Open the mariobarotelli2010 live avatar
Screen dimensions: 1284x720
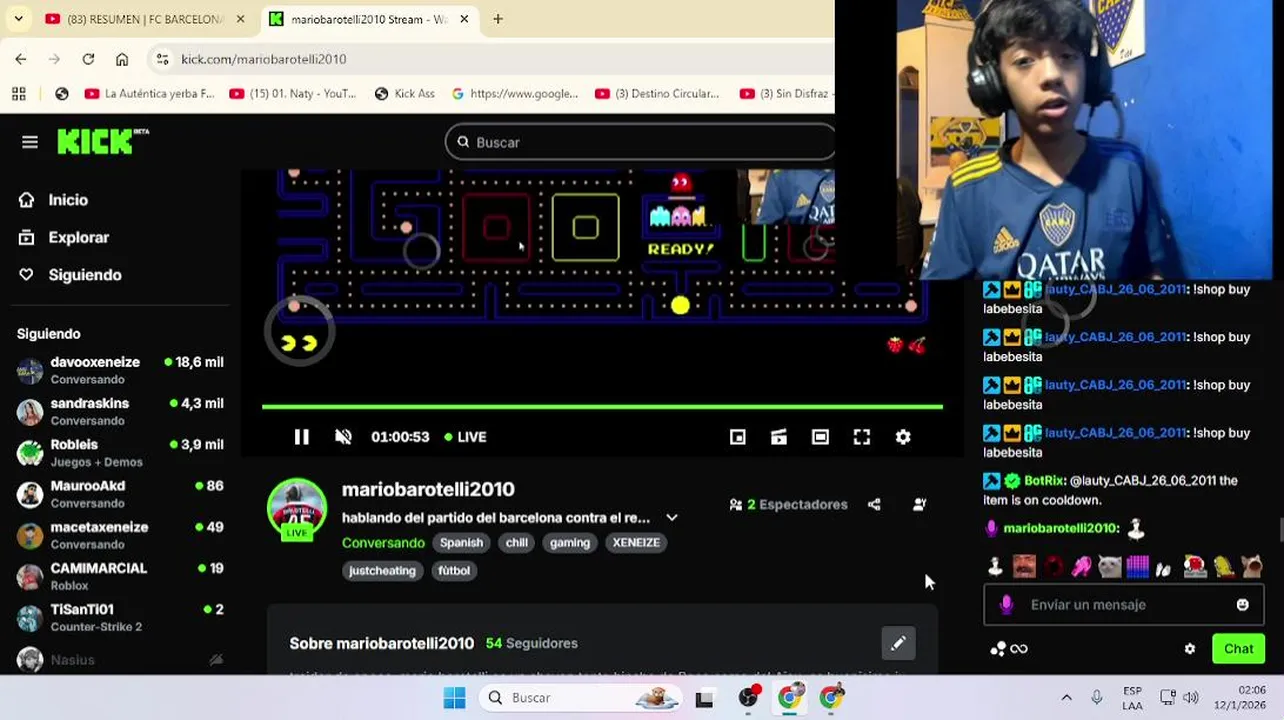(x=297, y=510)
